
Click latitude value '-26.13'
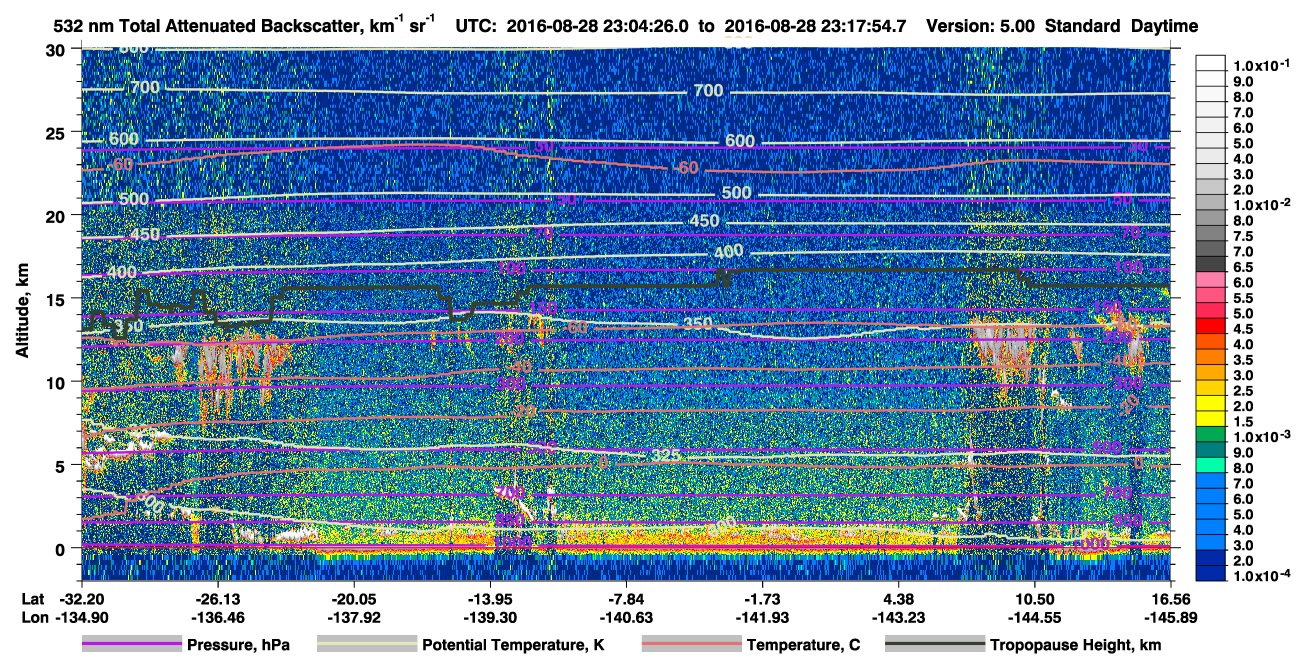pos(217,598)
